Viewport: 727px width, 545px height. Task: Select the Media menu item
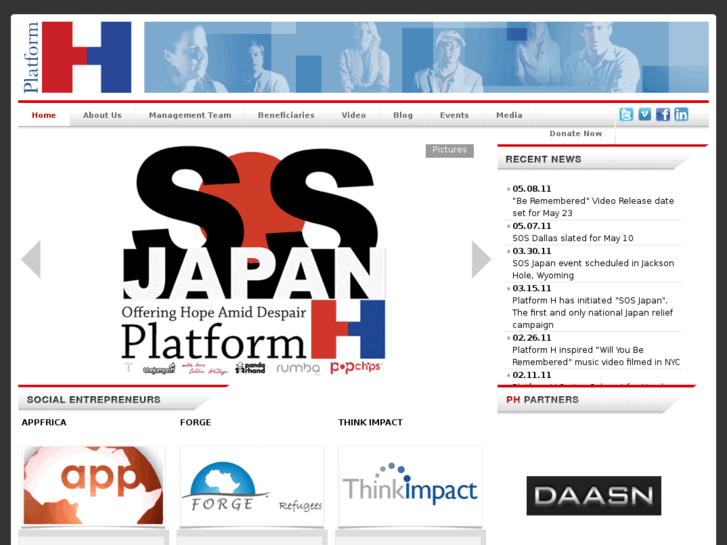[509, 115]
